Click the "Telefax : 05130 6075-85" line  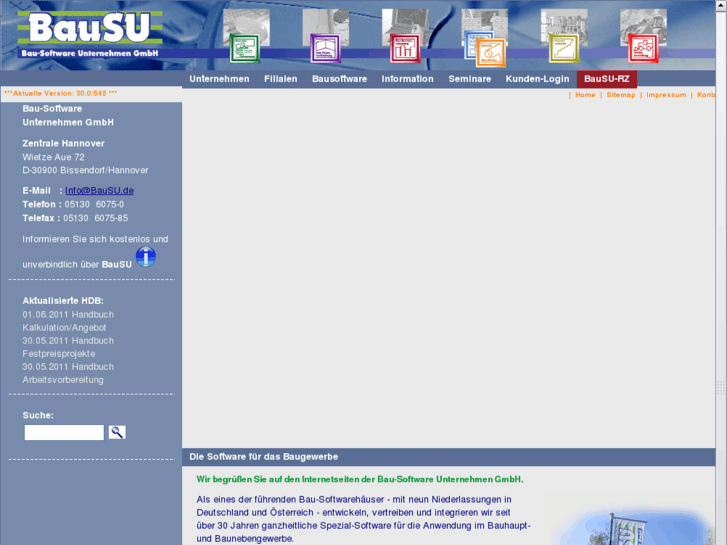coord(75,218)
